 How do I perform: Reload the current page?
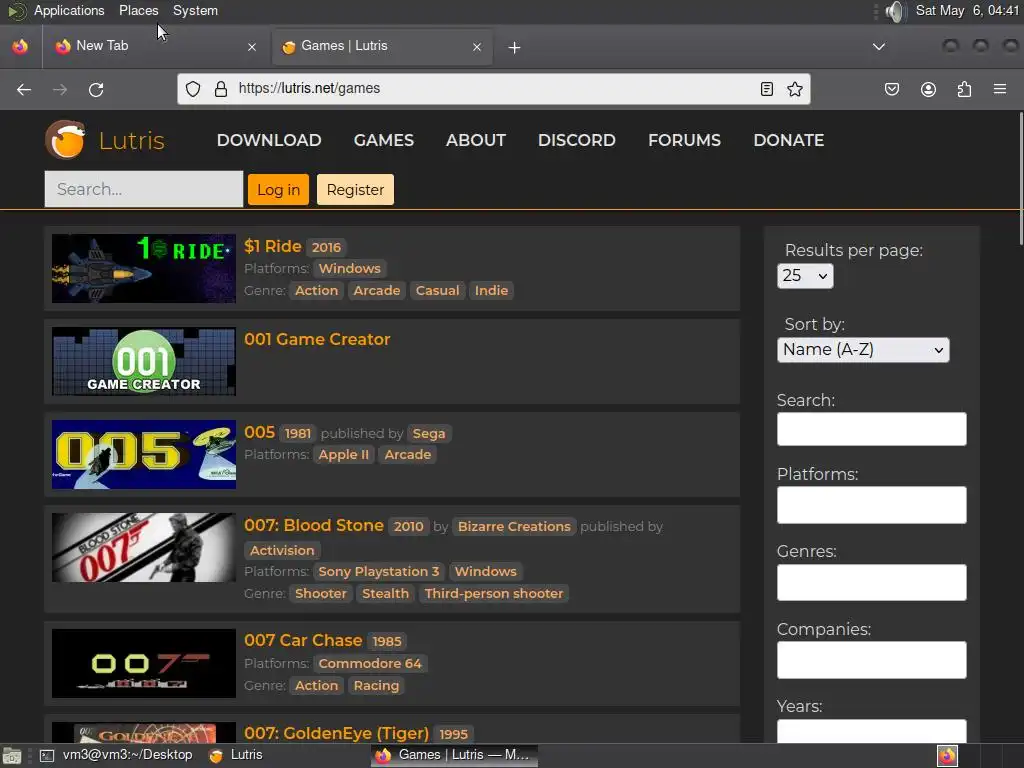[96, 89]
